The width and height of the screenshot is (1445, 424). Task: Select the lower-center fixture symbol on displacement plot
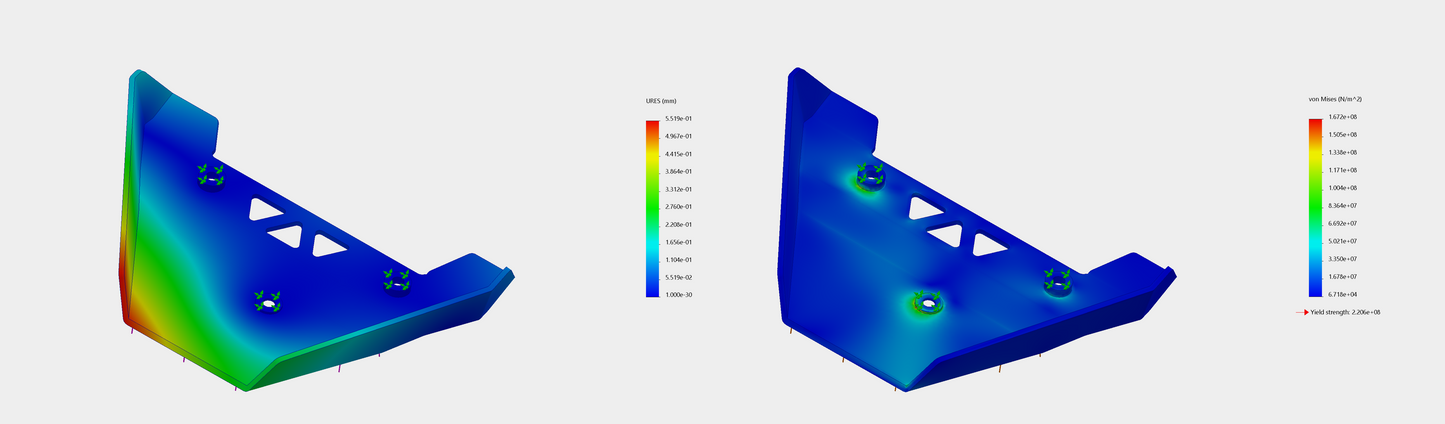267,300
